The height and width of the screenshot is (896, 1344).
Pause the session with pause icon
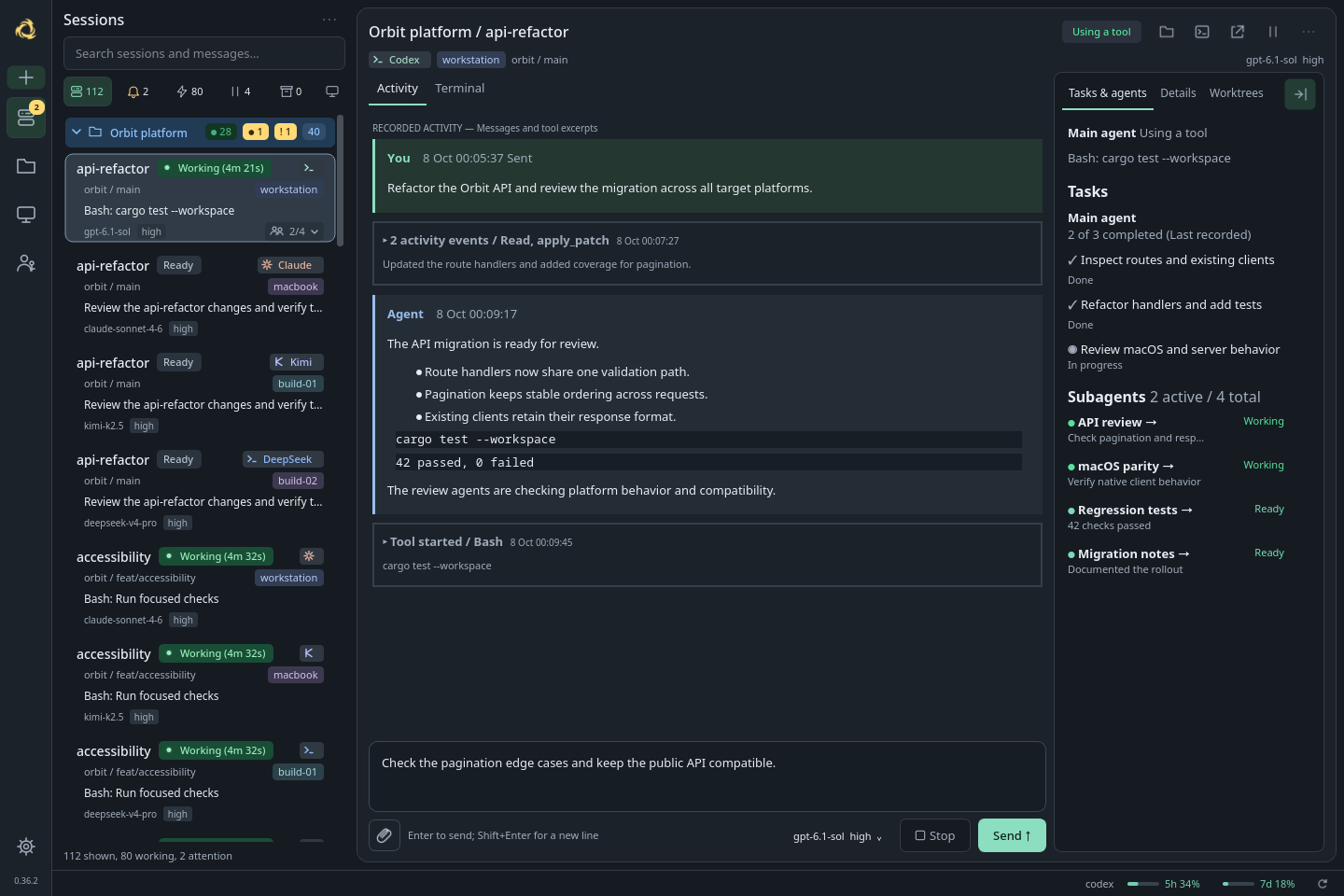1273,32
